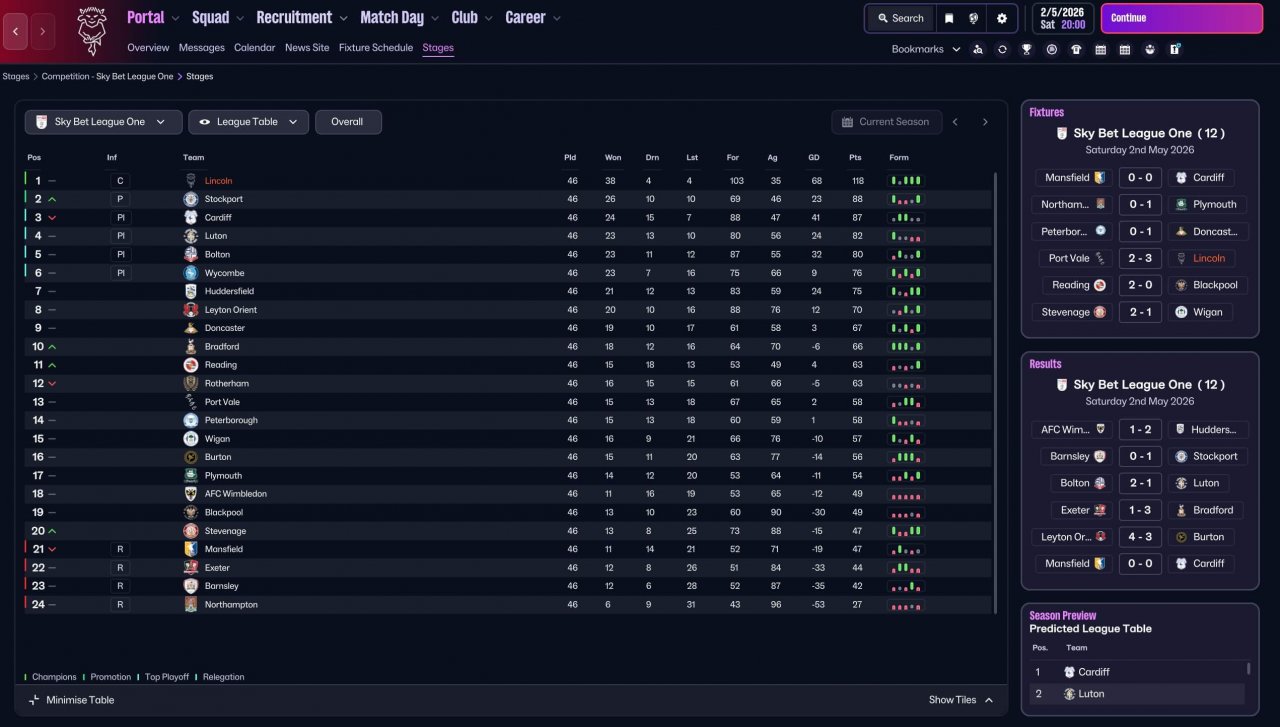This screenshot has height=727, width=1280.
Task: Click the Blackpool badge in Fixtures panel
Action: coord(1181,285)
